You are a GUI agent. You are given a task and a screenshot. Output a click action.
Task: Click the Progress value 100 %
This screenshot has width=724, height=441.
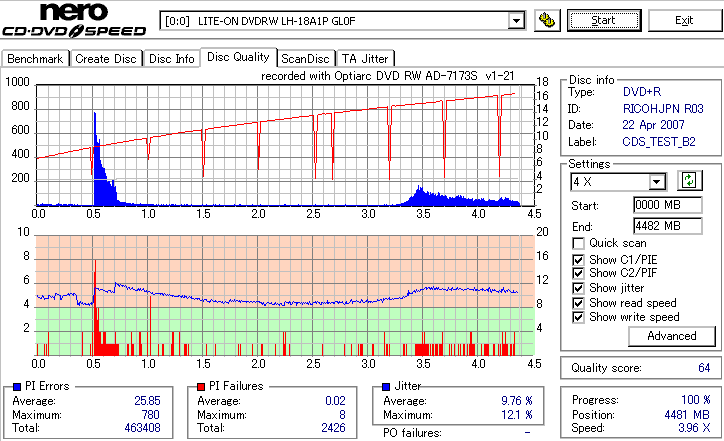695,400
